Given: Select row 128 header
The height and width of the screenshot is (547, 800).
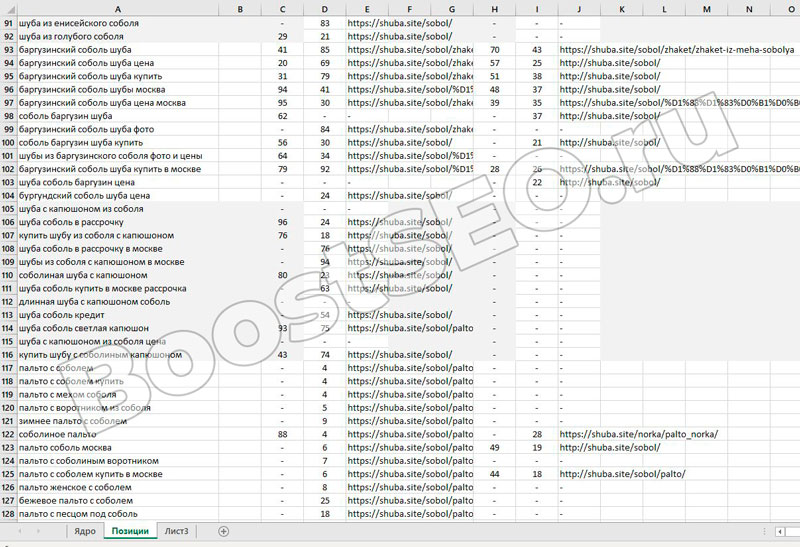Looking at the screenshot, I should coord(9,514).
